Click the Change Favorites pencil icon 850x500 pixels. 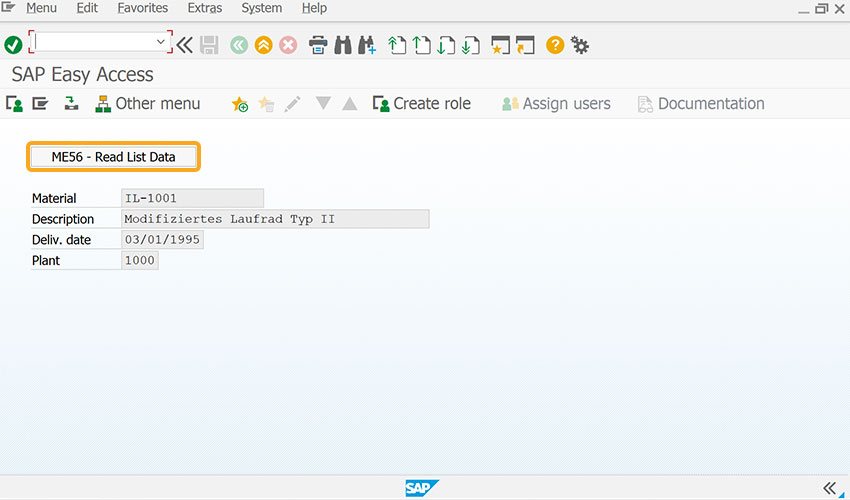[x=292, y=104]
